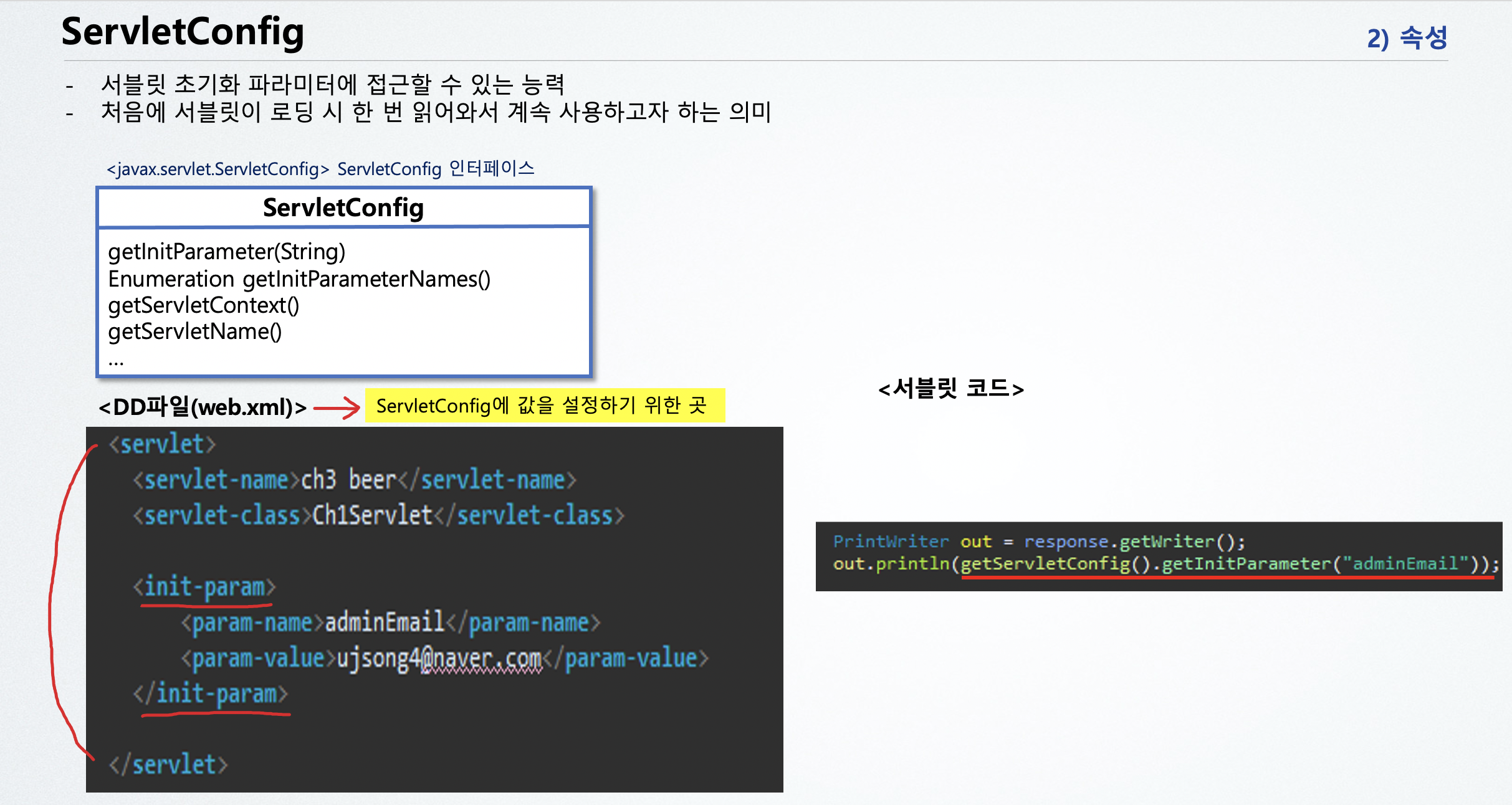The image size is (1512, 805).
Task: Click the <서블릿 코드> heading
Action: [950, 389]
